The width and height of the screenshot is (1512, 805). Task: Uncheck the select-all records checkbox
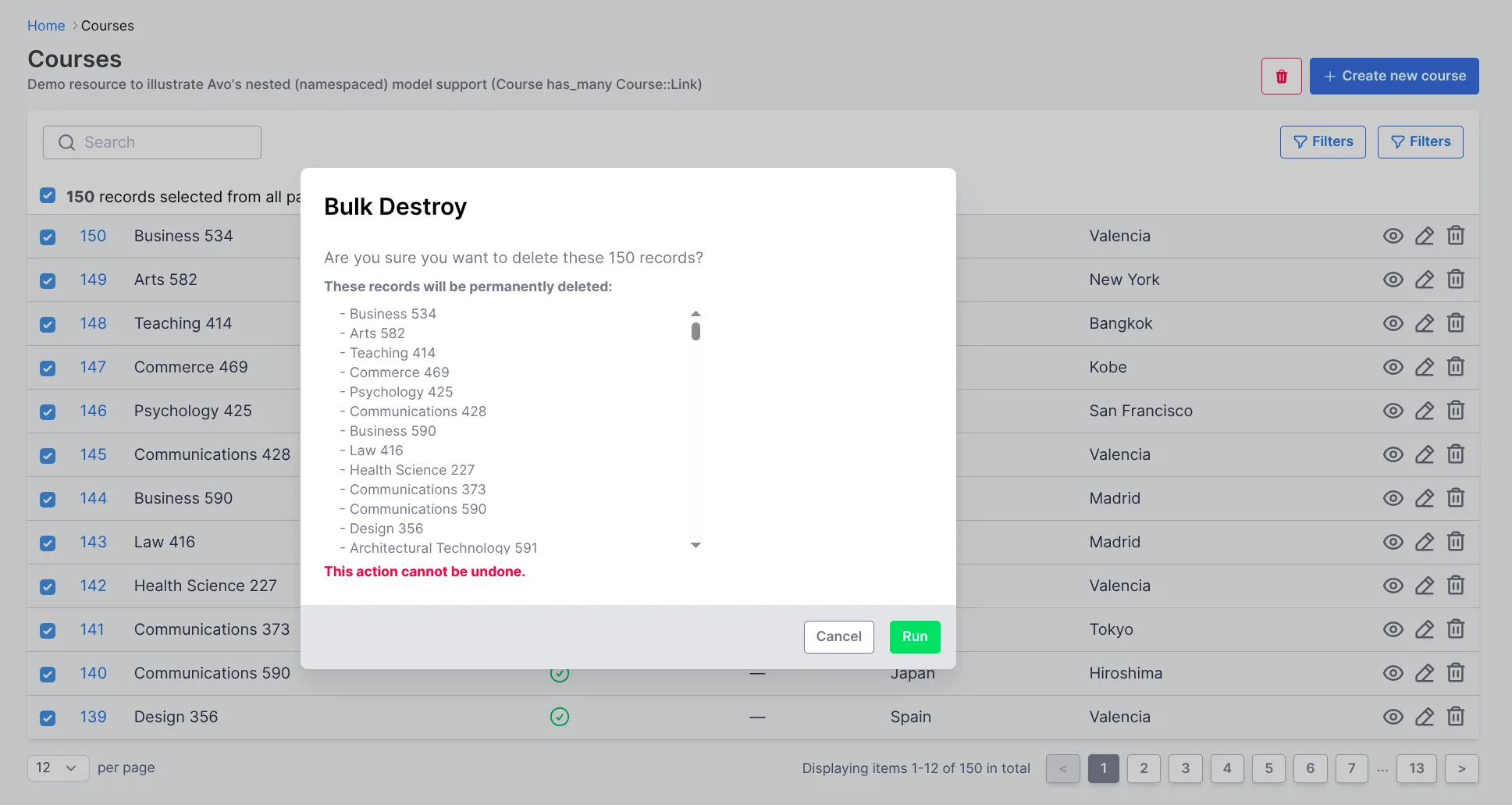tap(48, 195)
